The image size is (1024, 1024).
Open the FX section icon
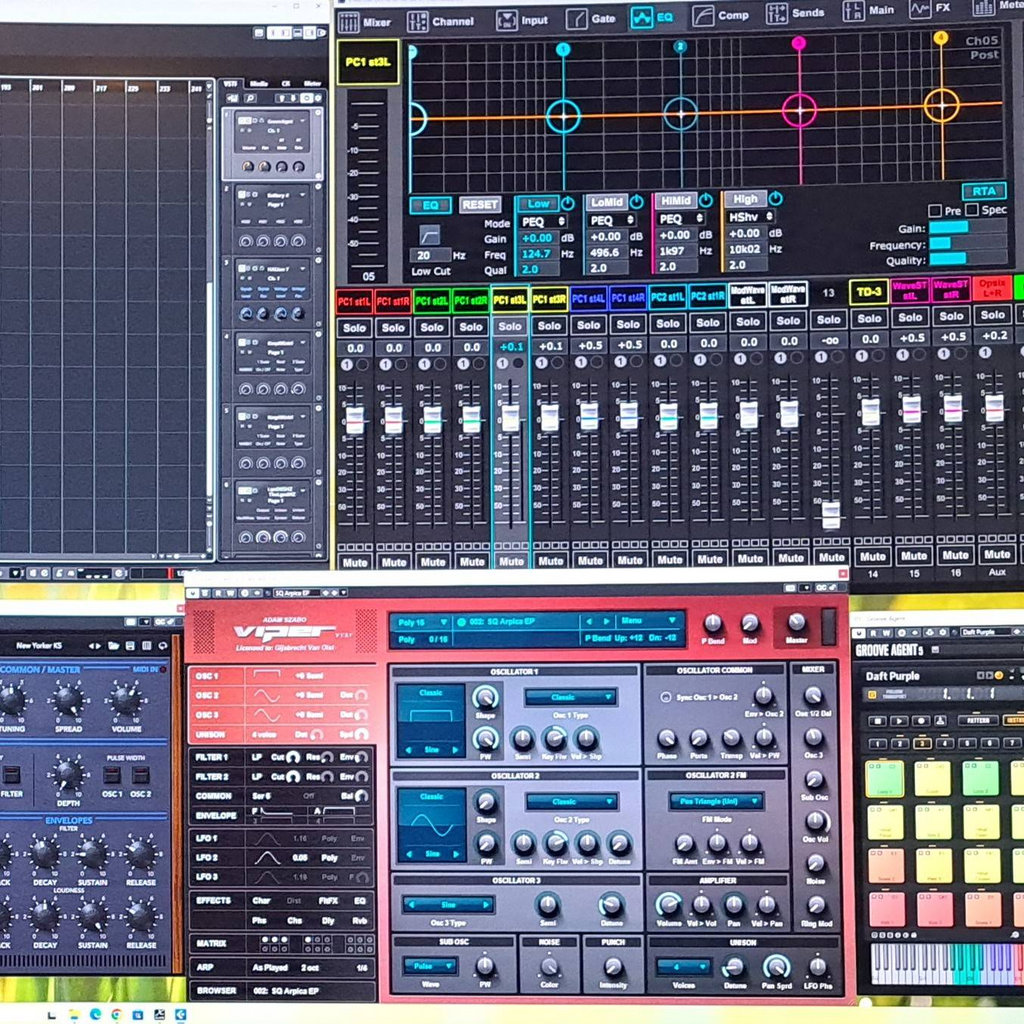[920, 9]
